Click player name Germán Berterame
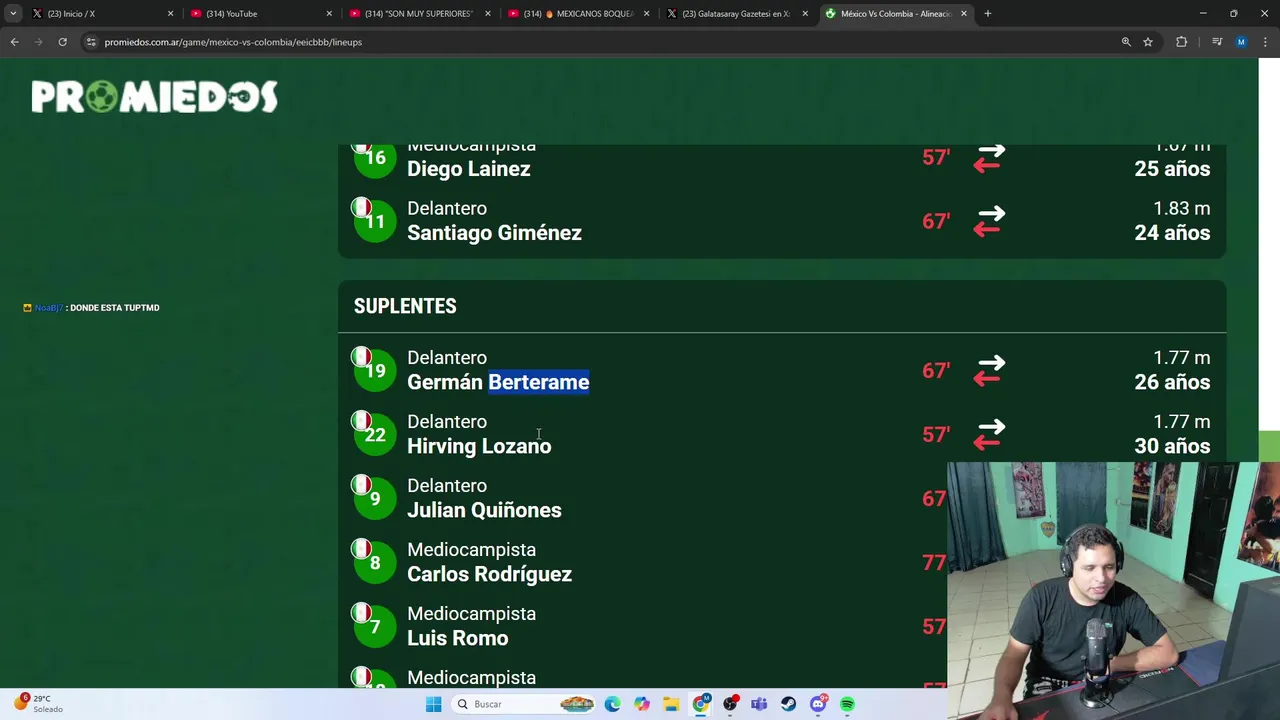This screenshot has width=1280, height=720. click(498, 382)
